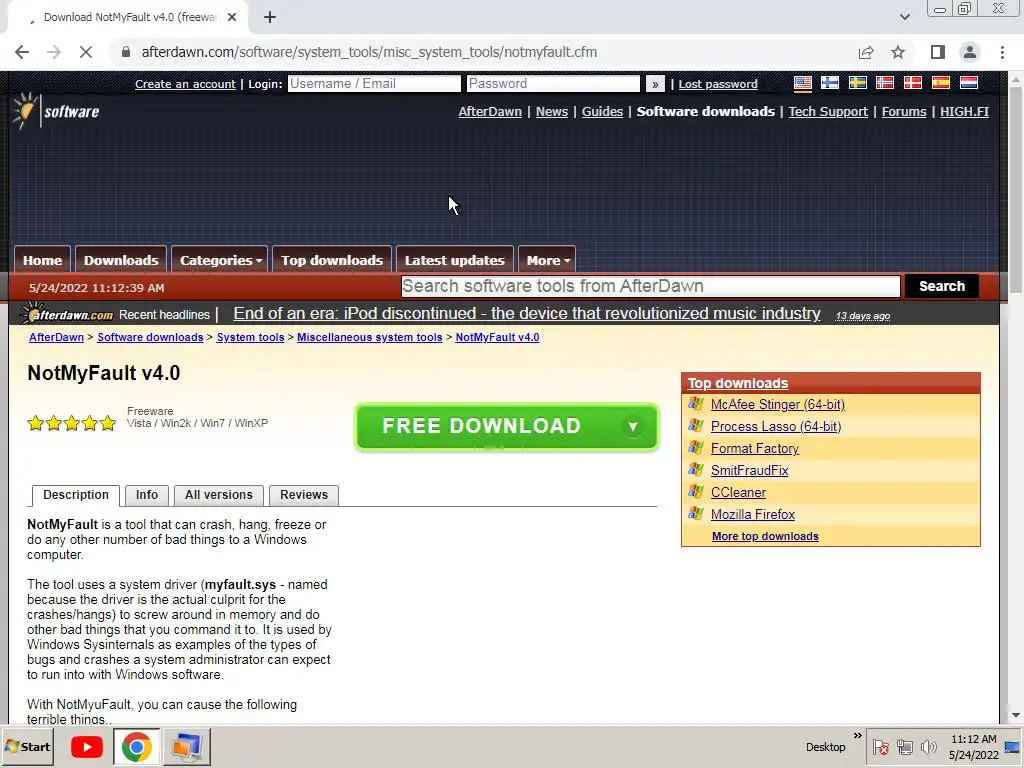Open the iPod discontinued headline
This screenshot has height=768, width=1024.
click(x=526, y=313)
